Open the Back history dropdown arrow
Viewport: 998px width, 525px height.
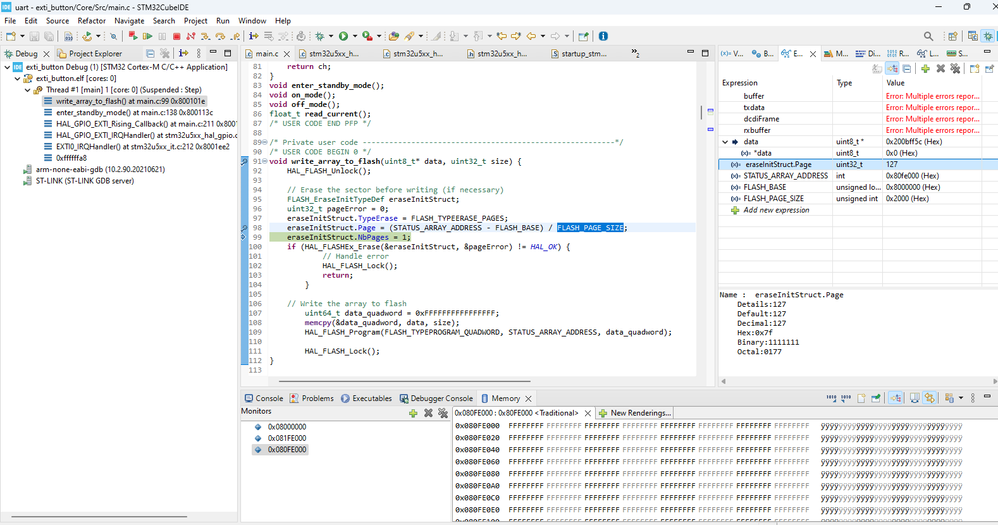pyautogui.click(x=543, y=36)
